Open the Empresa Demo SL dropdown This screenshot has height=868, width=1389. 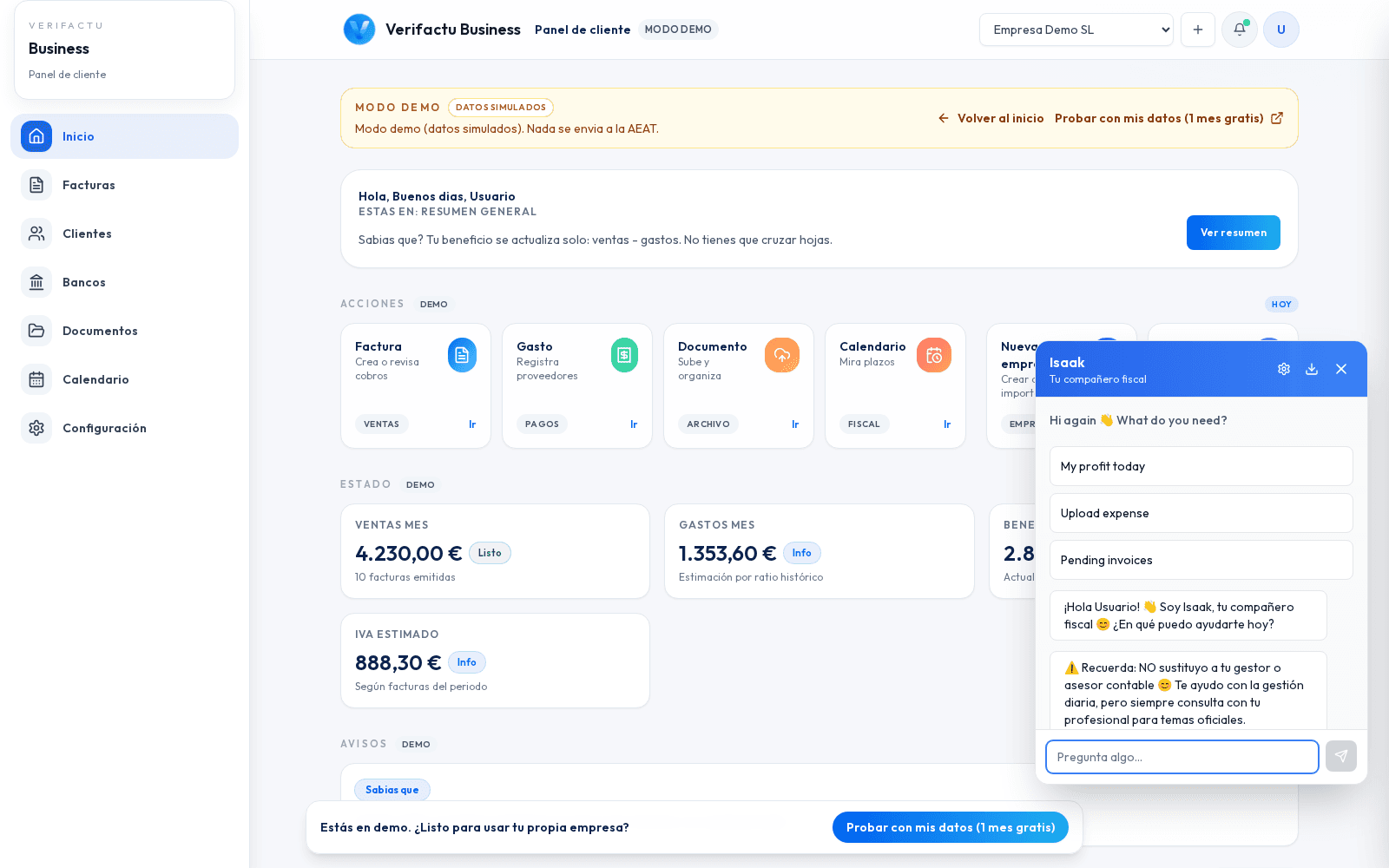(x=1076, y=30)
